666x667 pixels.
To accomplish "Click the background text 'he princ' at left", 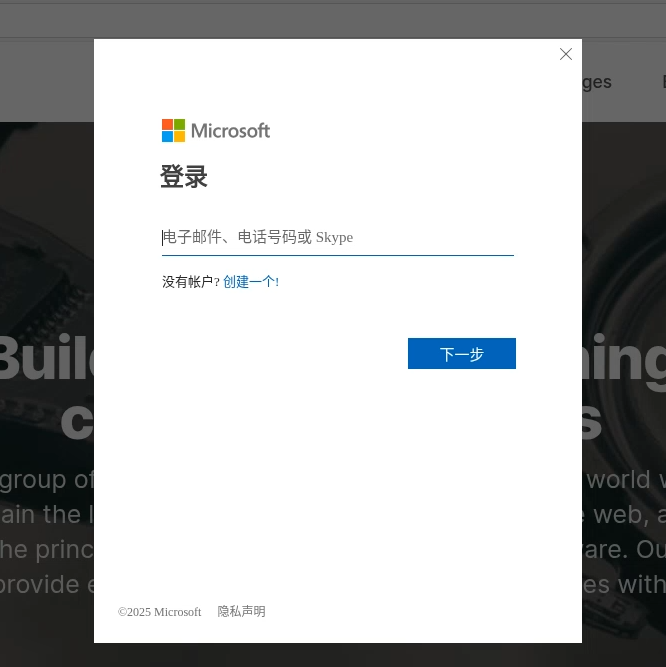I will (x=46, y=549).
